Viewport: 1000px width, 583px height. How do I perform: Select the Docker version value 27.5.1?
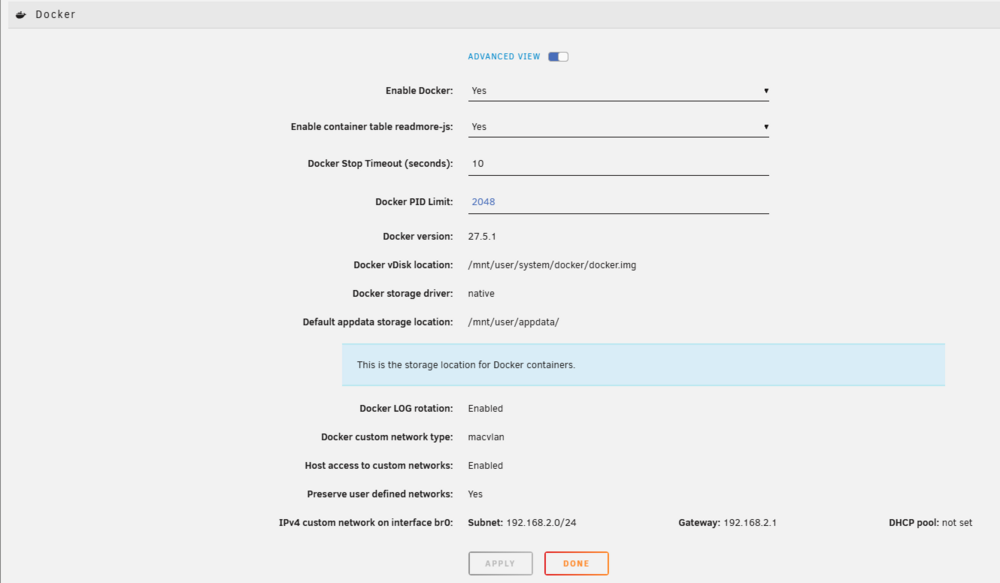pos(482,236)
